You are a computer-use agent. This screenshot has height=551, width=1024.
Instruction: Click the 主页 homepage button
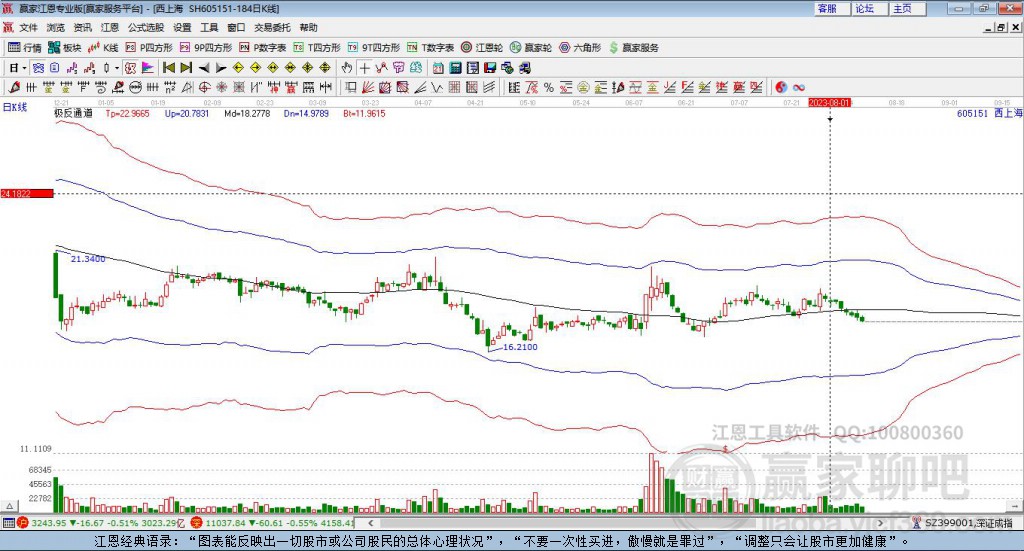907,8
